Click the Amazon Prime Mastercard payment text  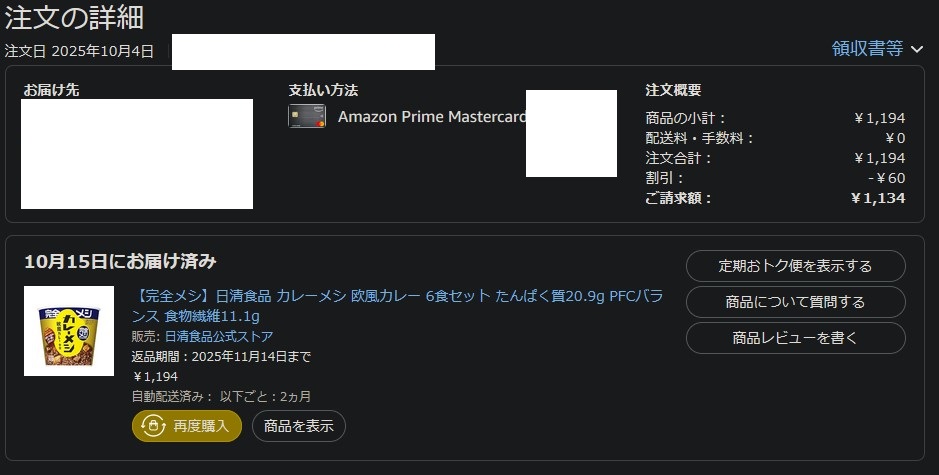pyautogui.click(x=431, y=117)
